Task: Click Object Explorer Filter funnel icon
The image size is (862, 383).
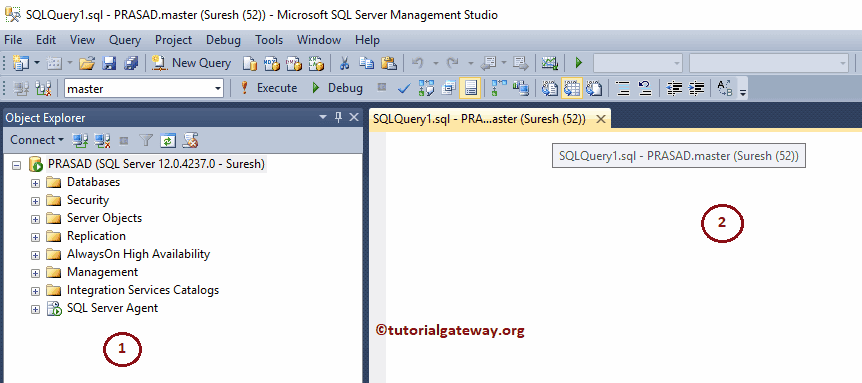Action: click(x=146, y=140)
